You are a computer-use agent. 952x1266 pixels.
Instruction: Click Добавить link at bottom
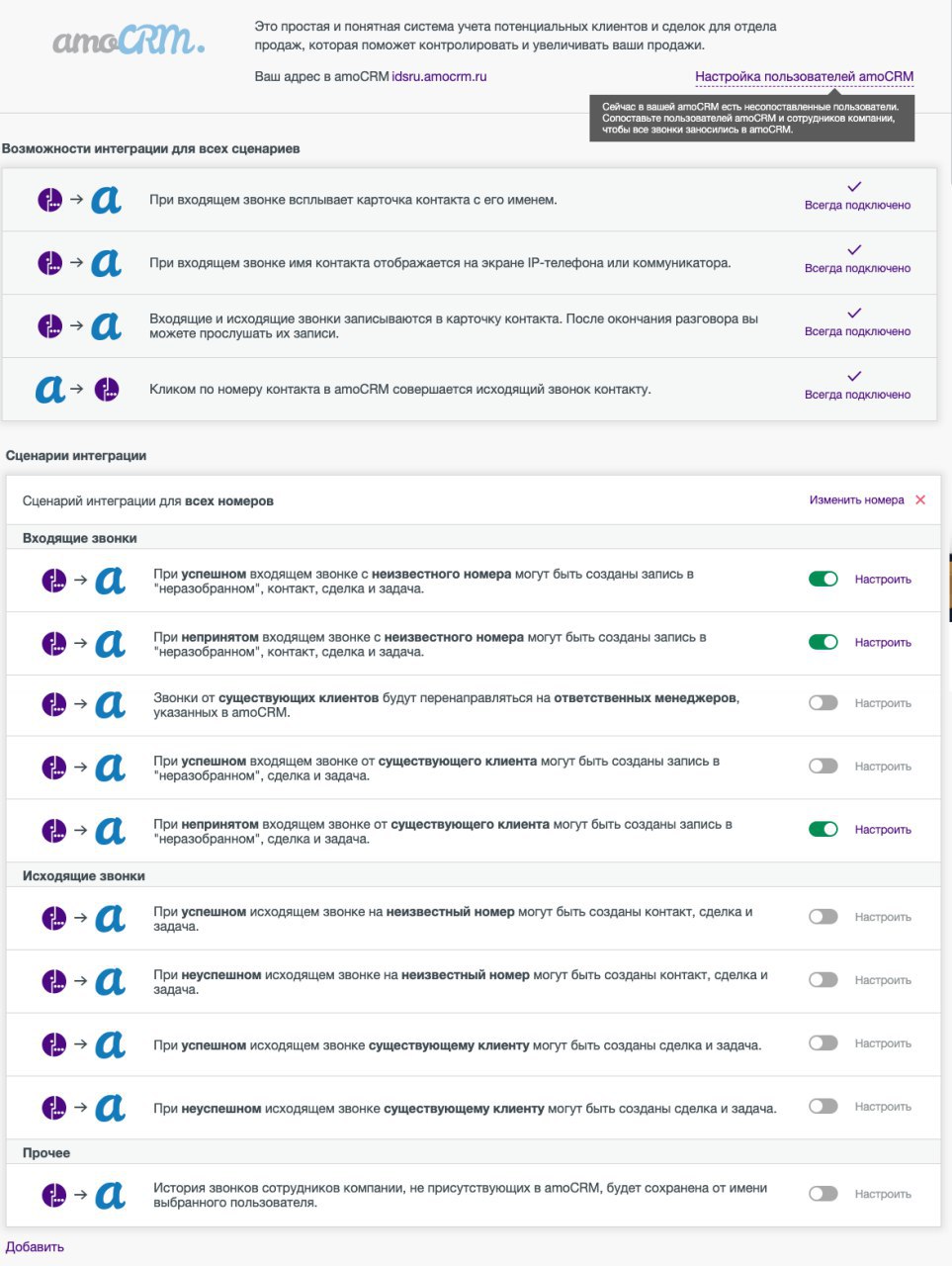point(35,1247)
